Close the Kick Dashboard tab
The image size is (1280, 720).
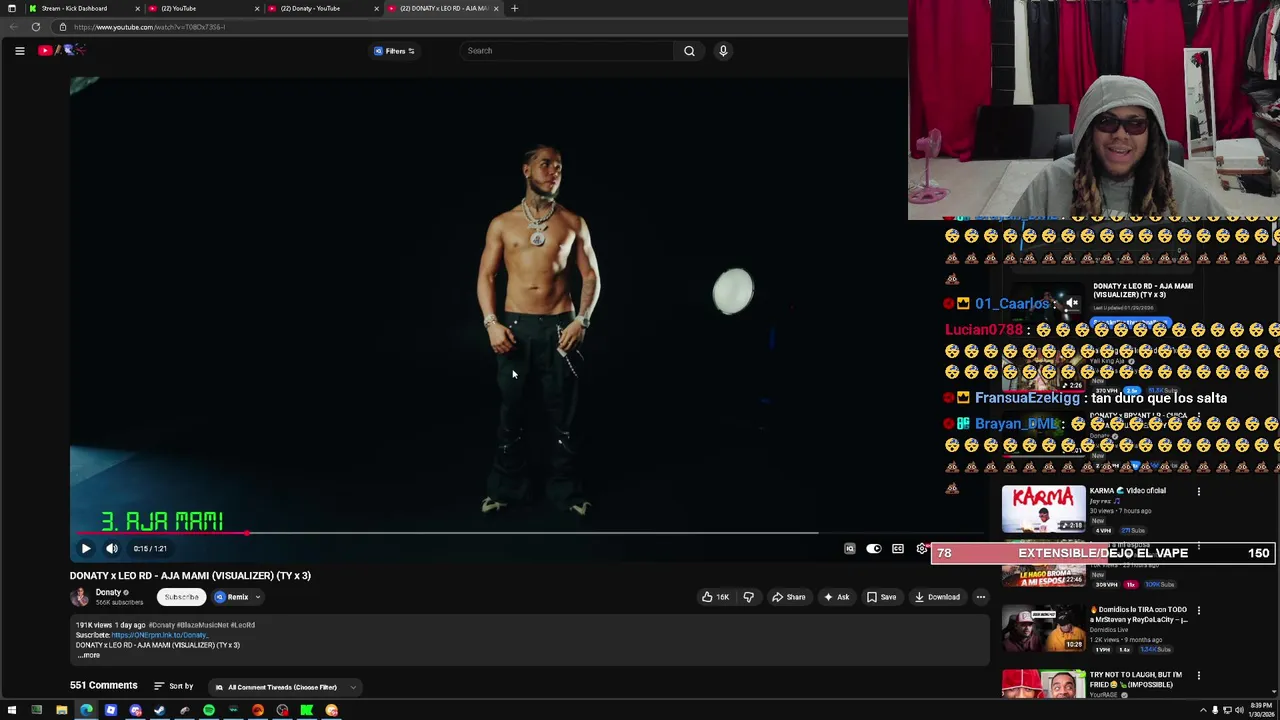coord(137,8)
